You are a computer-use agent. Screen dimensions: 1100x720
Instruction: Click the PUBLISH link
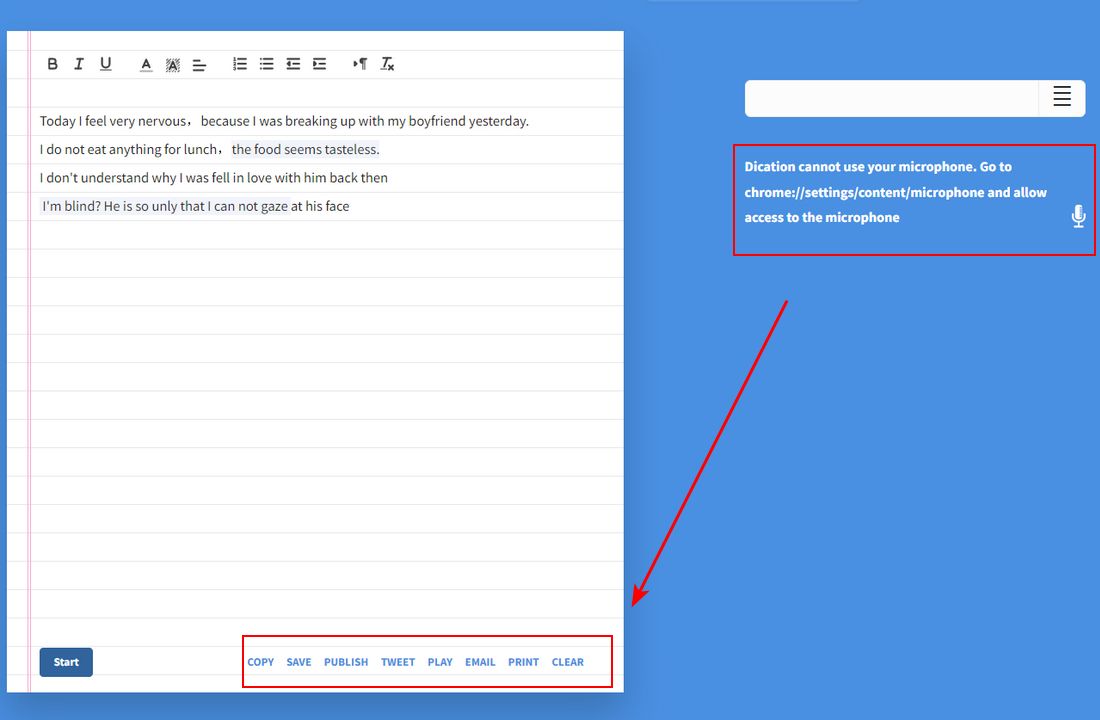tap(346, 662)
